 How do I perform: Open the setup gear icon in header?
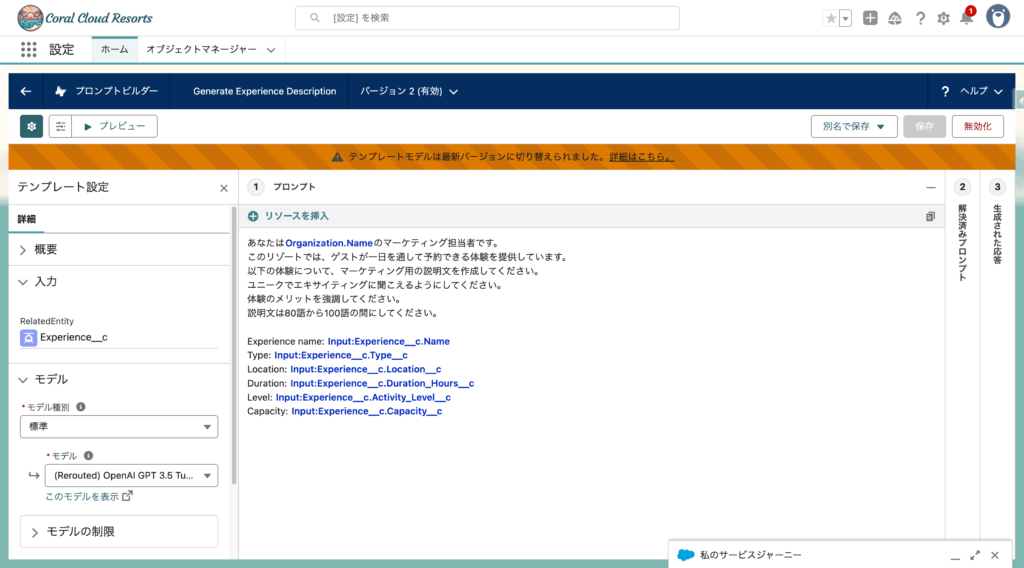943,18
